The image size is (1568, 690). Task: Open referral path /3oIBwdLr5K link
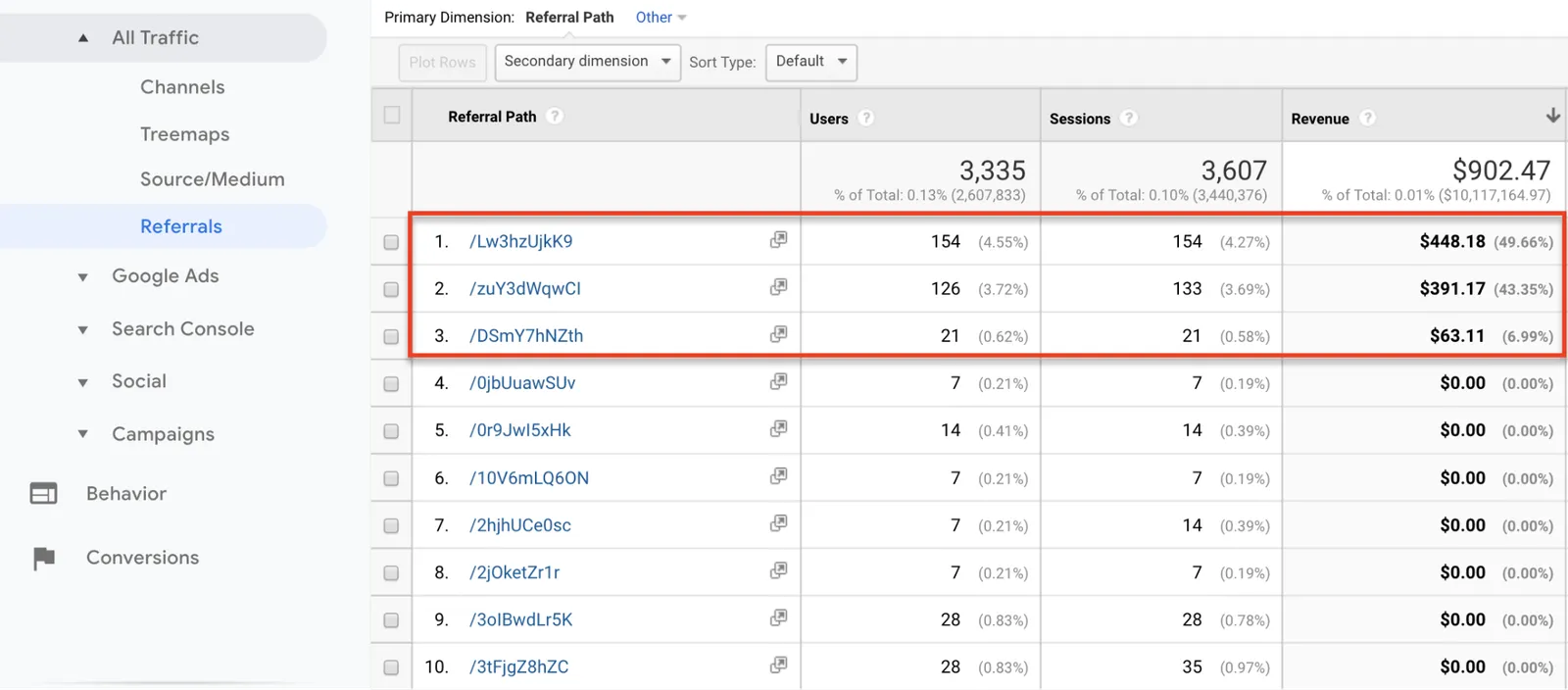tap(520, 618)
